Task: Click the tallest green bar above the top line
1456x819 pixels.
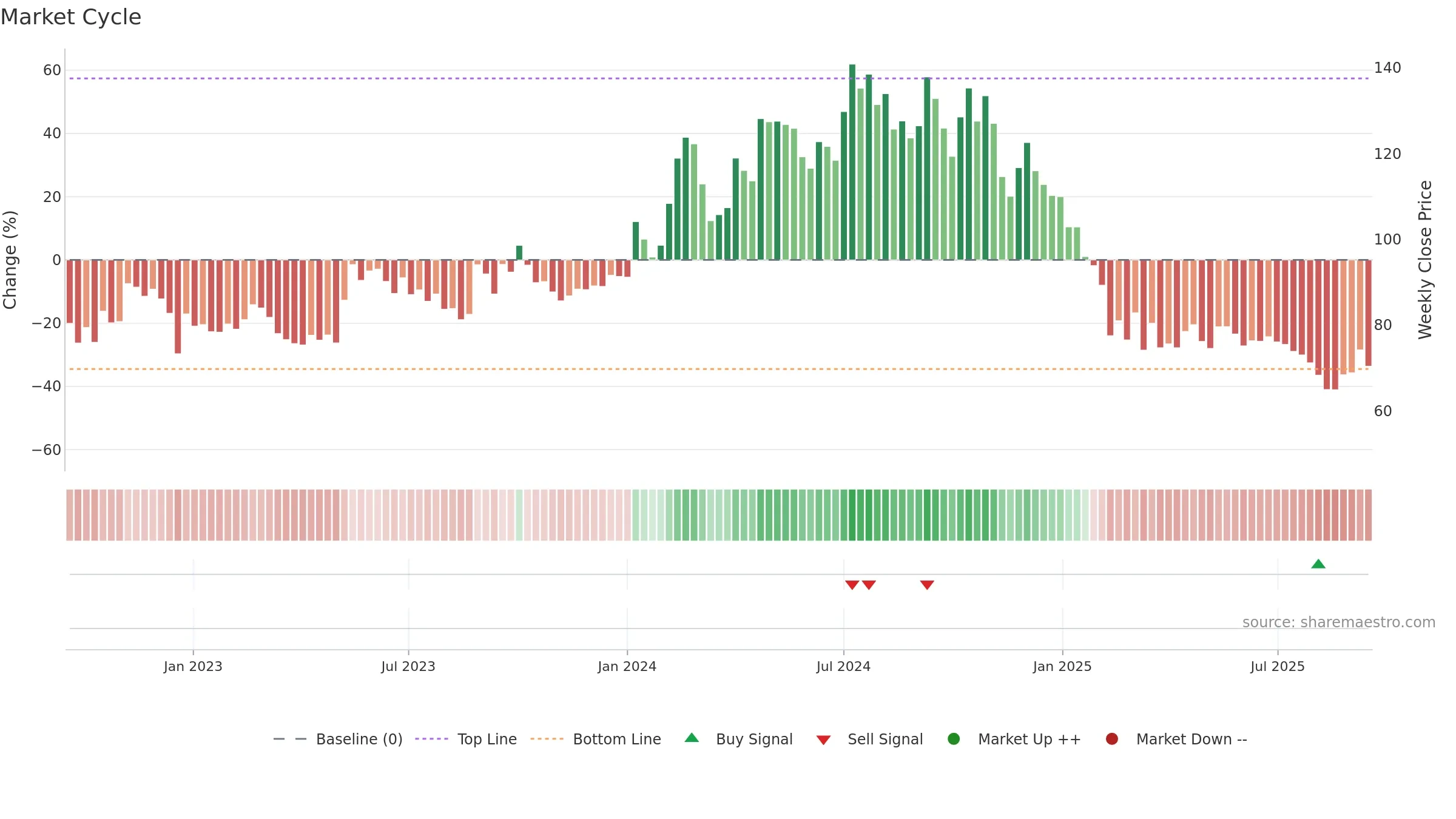Action: pyautogui.click(x=852, y=162)
